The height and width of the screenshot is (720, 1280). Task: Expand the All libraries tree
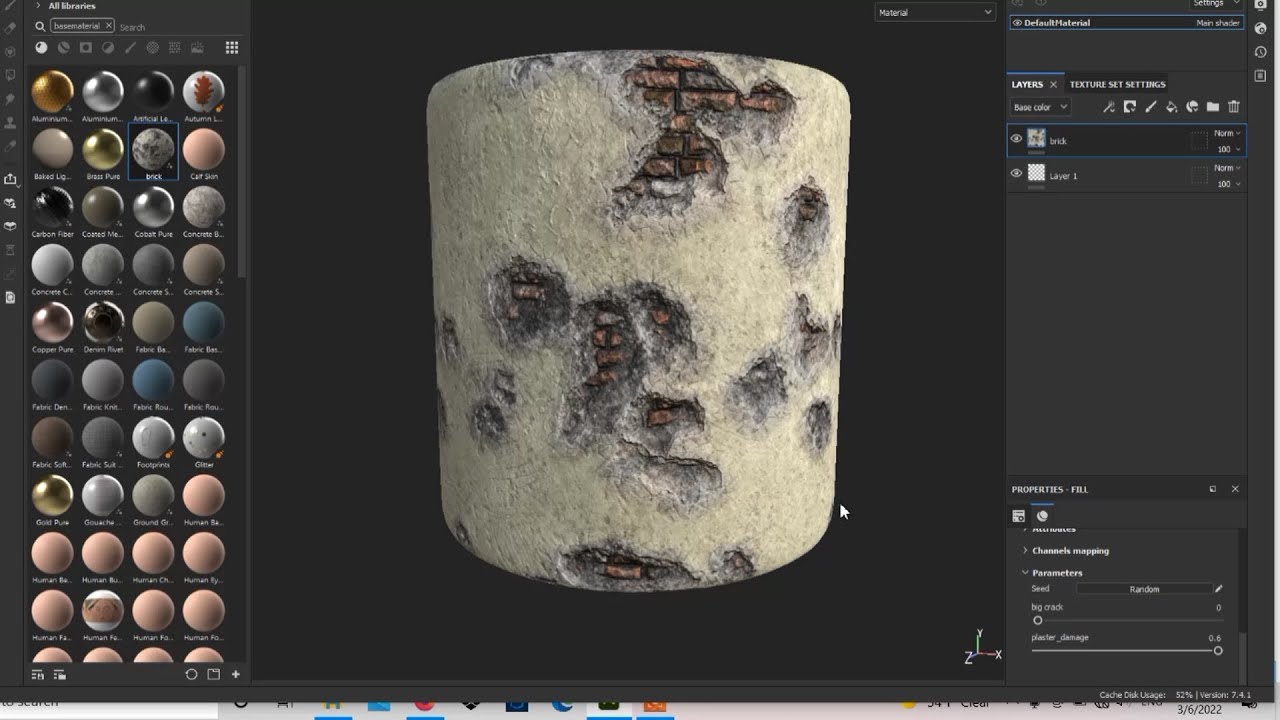pos(38,6)
